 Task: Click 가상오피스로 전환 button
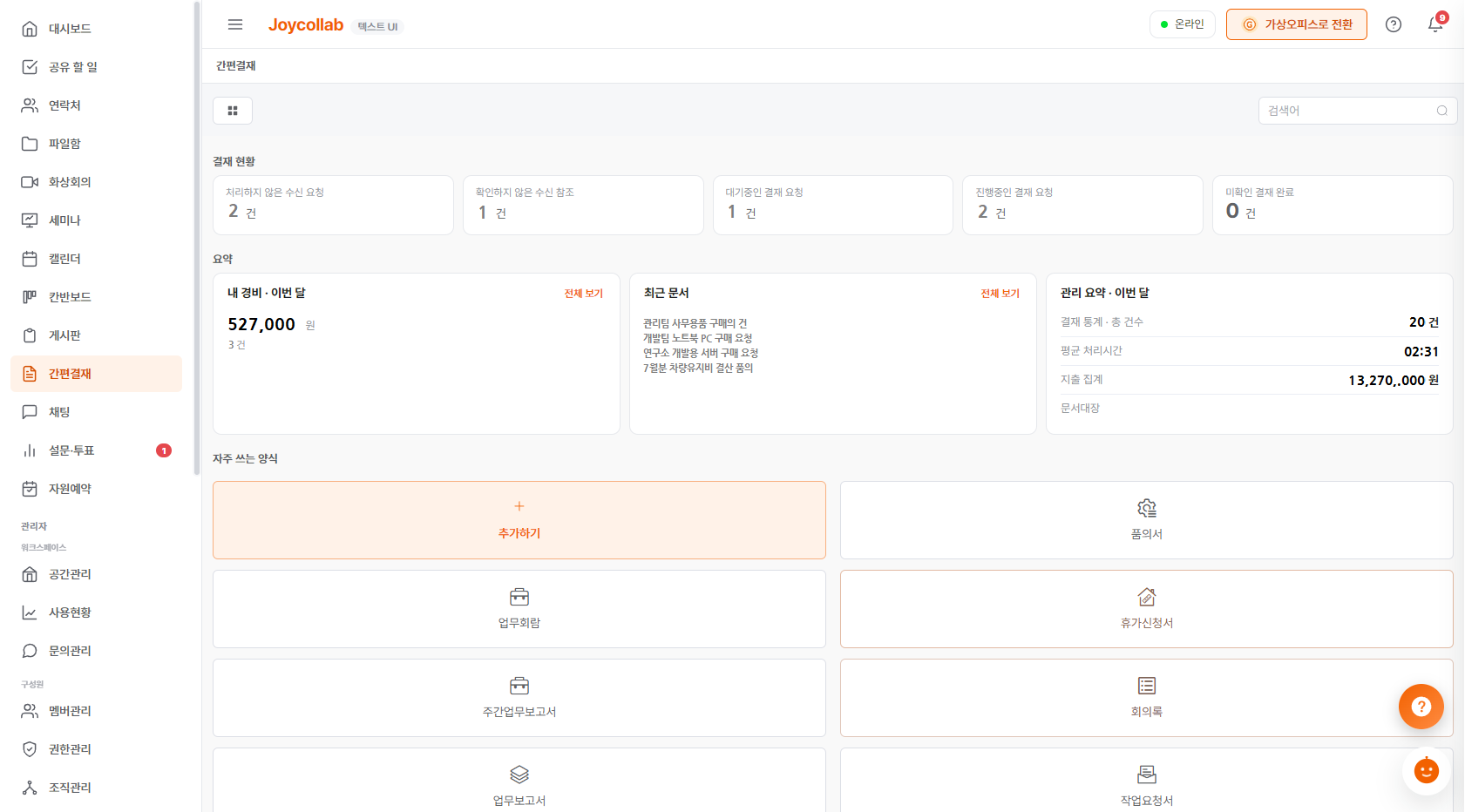tap(1297, 24)
